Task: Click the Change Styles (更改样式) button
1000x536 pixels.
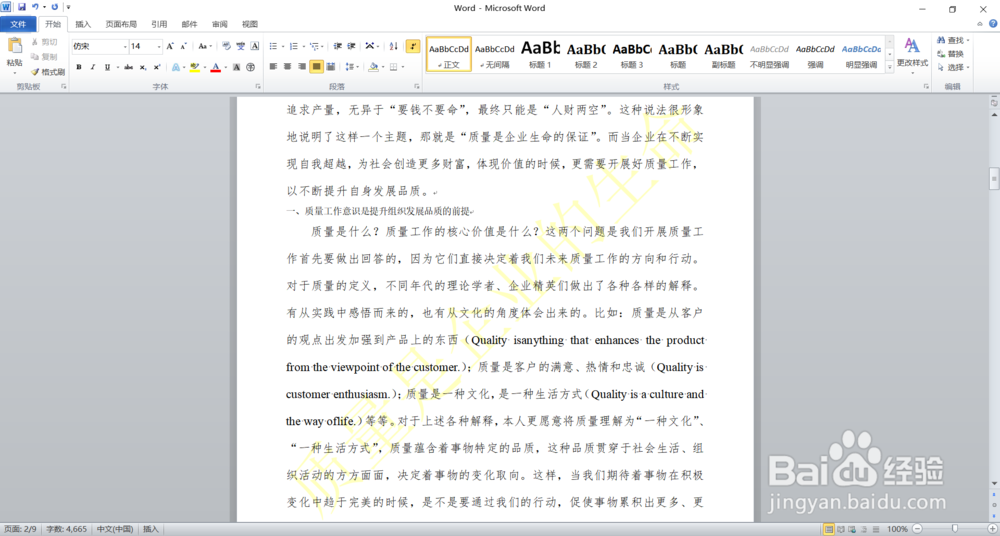Action: coord(912,54)
